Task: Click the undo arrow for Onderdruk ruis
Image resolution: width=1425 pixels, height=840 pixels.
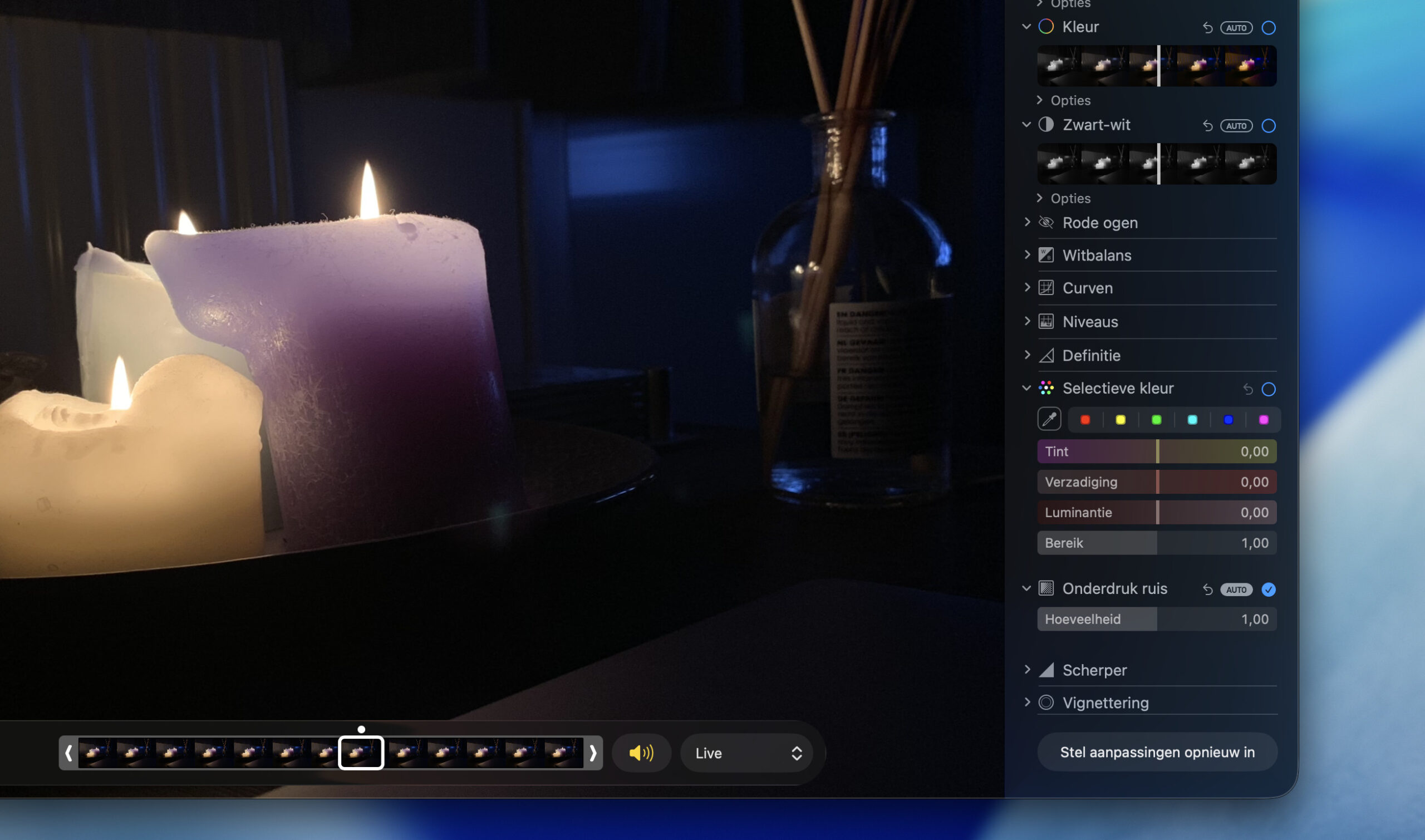Action: click(1207, 590)
